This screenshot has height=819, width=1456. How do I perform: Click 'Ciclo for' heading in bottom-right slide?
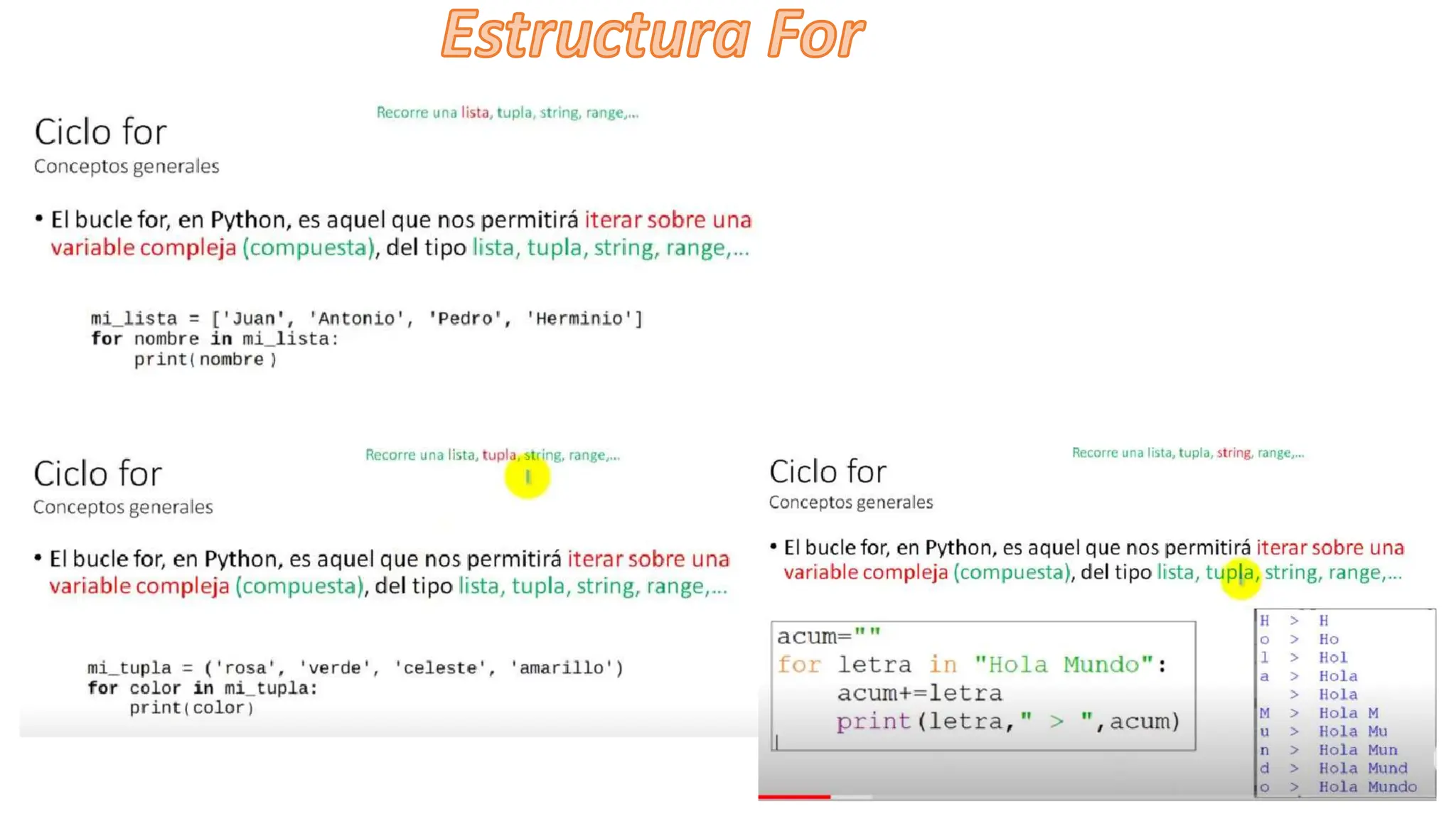click(828, 472)
